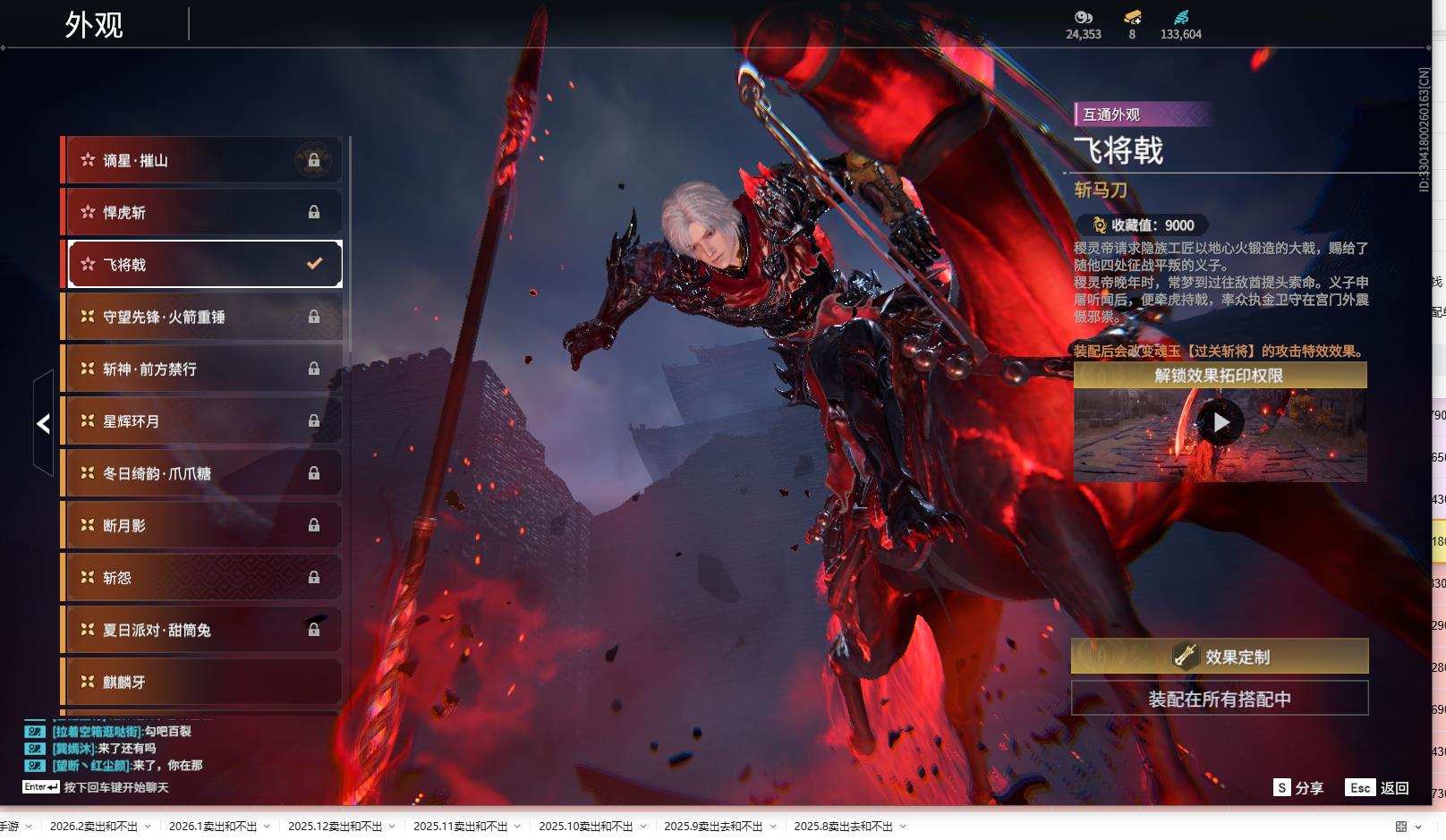This screenshot has height=840, width=1446.
Task: Play the skill effect preview video
Action: (1221, 421)
